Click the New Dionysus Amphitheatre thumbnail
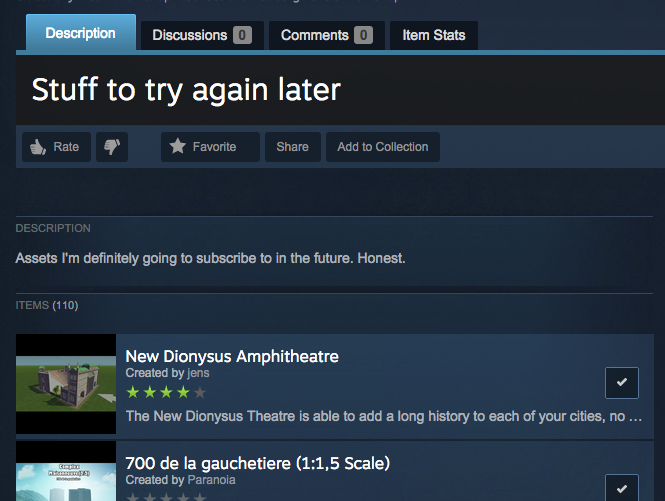The height and width of the screenshot is (501, 665). (66, 384)
